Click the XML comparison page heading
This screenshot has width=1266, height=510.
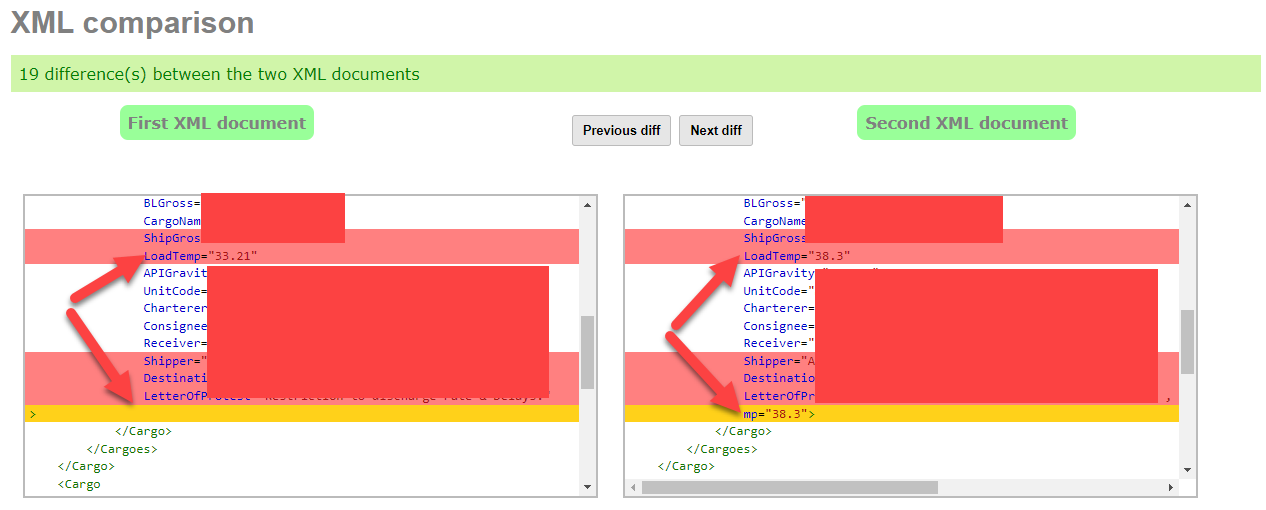pyautogui.click(x=132, y=22)
